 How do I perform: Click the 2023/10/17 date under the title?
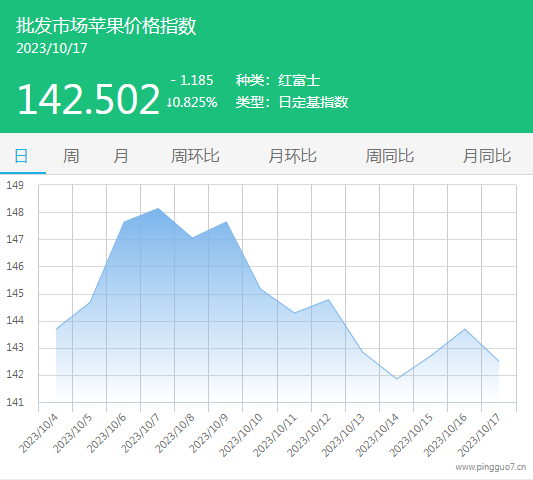(52, 49)
